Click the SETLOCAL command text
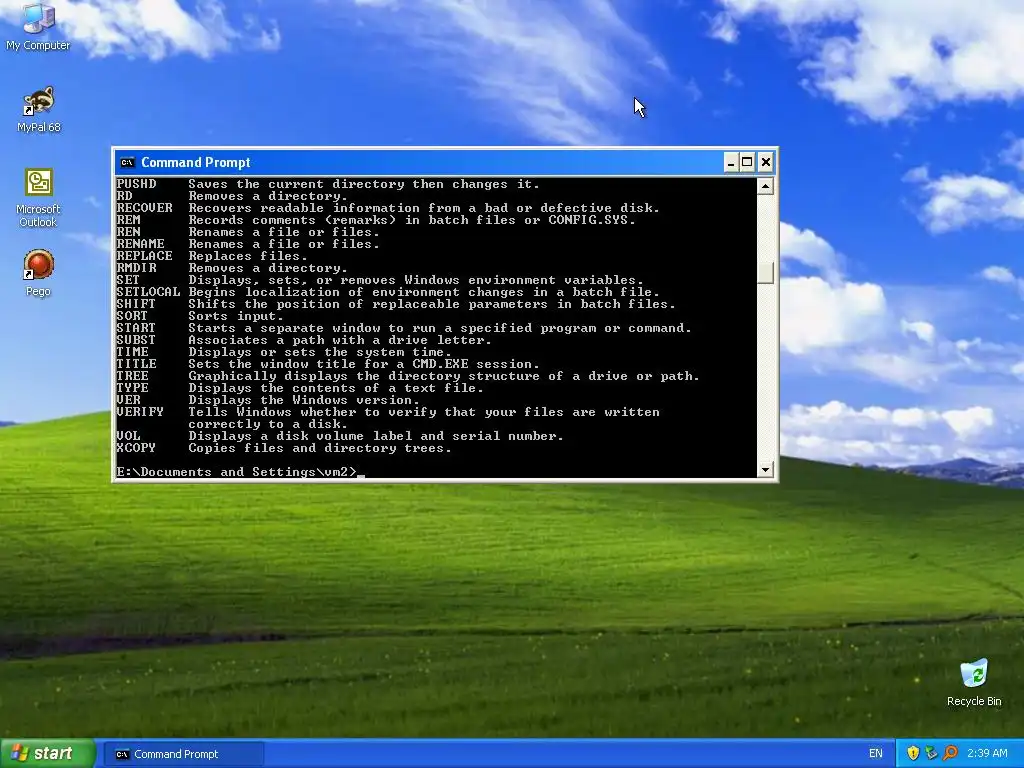The width and height of the screenshot is (1024, 768). [148, 292]
